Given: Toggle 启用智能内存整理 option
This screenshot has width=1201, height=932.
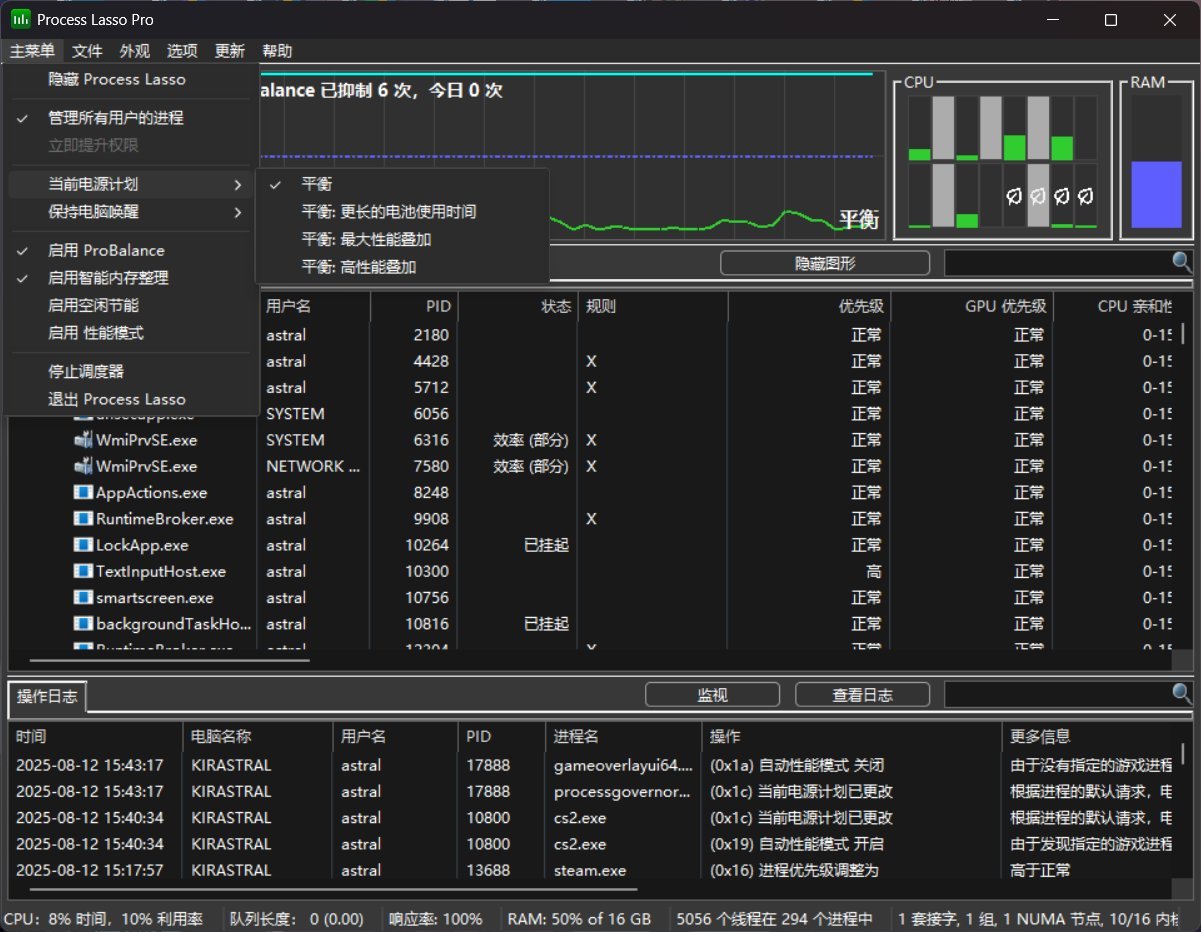Looking at the screenshot, I should [130, 278].
